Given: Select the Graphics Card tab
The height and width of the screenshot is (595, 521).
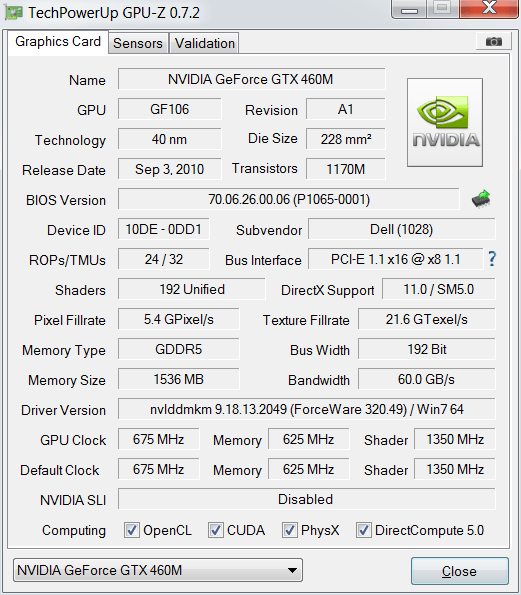Looking at the screenshot, I should (58, 42).
